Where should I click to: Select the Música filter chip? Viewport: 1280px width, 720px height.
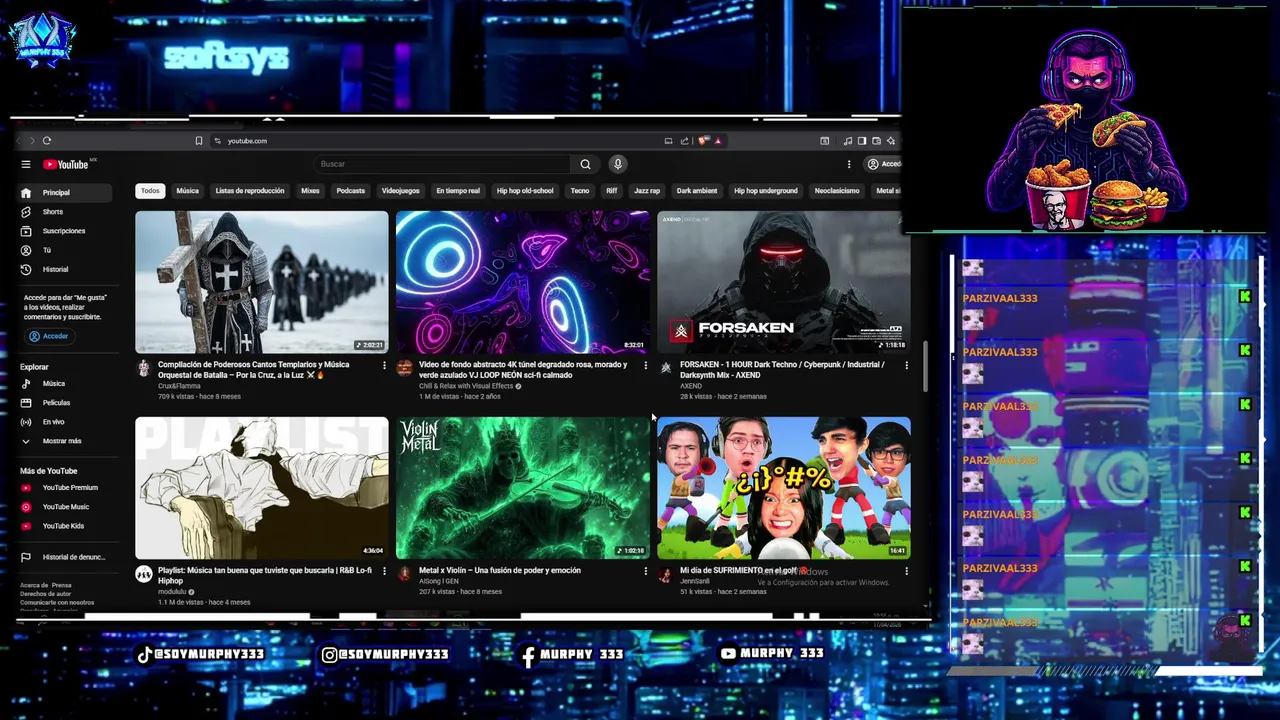coord(188,191)
